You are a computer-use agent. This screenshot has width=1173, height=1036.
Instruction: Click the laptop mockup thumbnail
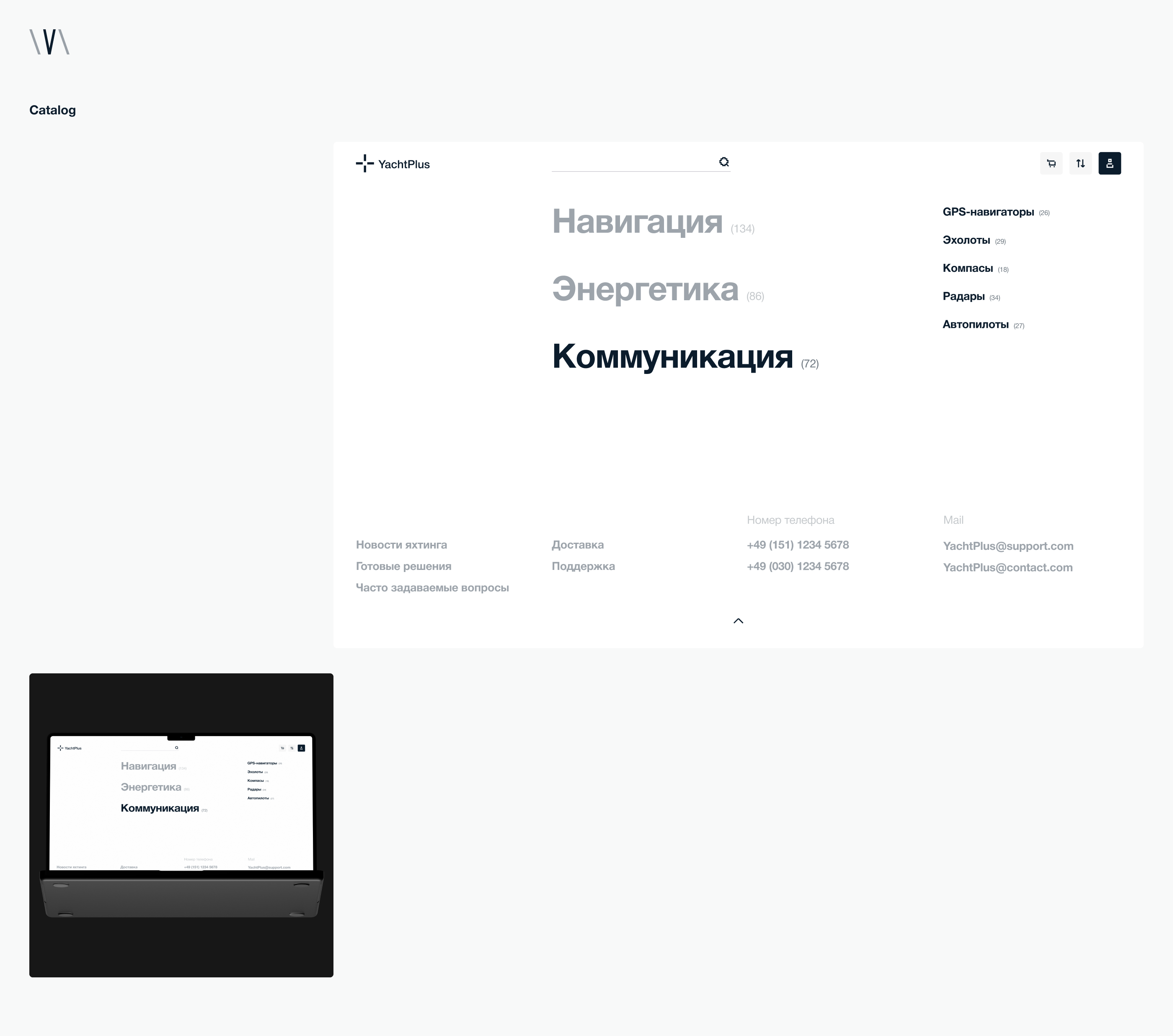pos(181,825)
